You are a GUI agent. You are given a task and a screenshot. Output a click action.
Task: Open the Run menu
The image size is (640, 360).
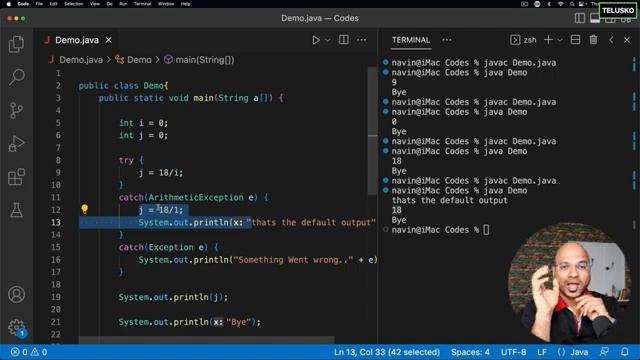123,4
